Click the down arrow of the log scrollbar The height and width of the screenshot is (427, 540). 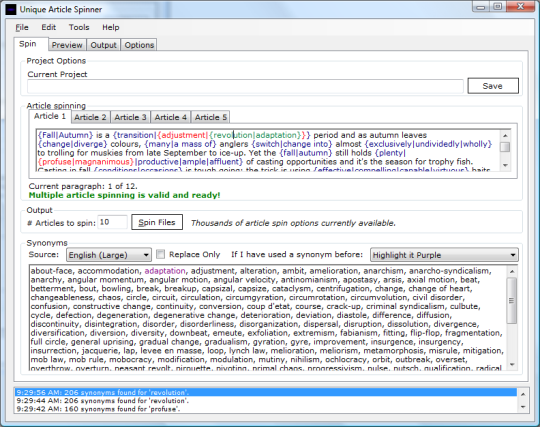523,407
